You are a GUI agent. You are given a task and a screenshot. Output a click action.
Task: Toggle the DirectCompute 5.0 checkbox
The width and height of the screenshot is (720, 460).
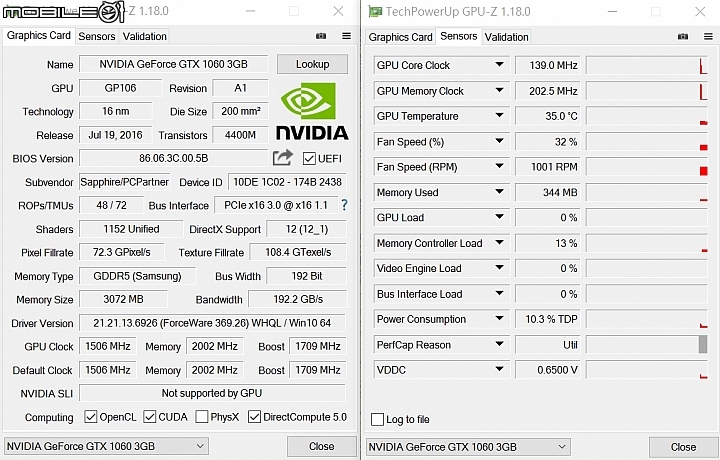[x=254, y=417]
